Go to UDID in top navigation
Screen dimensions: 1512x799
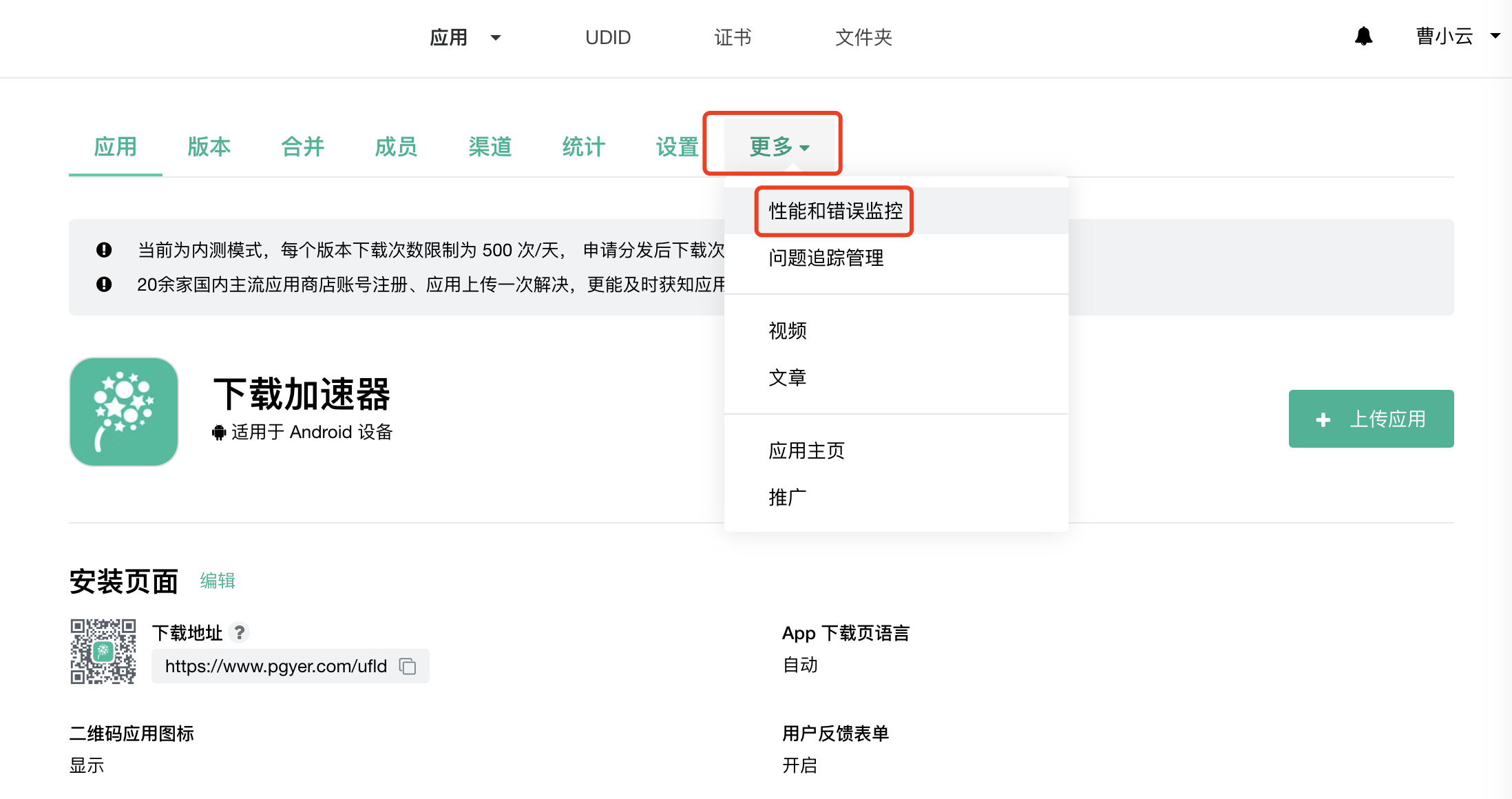(x=607, y=38)
